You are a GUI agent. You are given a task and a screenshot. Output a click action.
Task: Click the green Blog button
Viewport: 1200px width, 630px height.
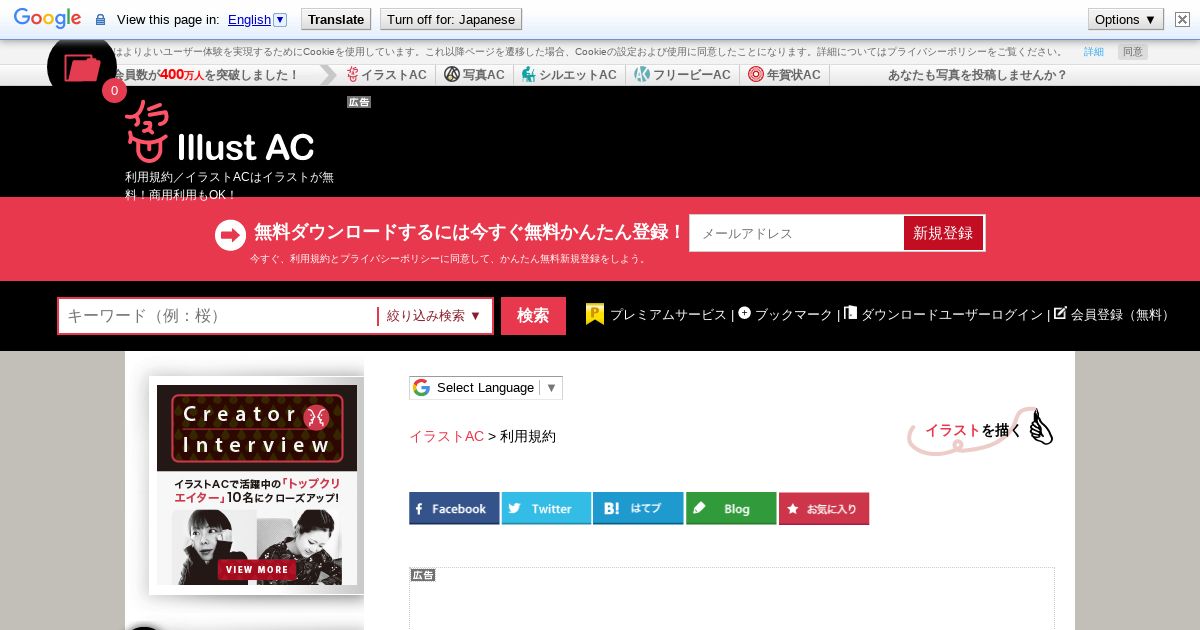(731, 508)
